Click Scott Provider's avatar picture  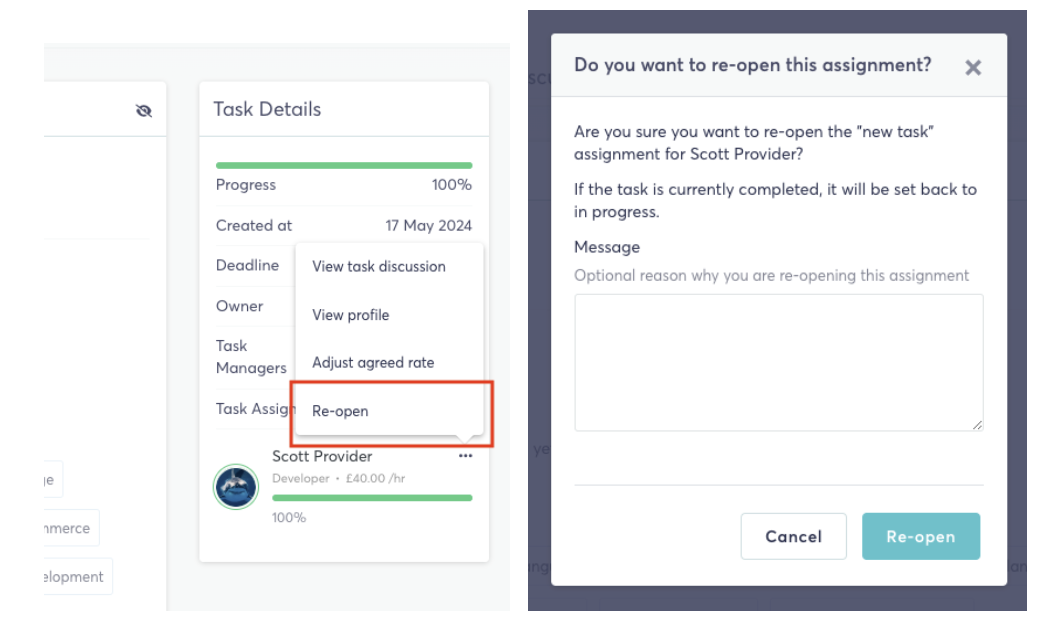(236, 486)
